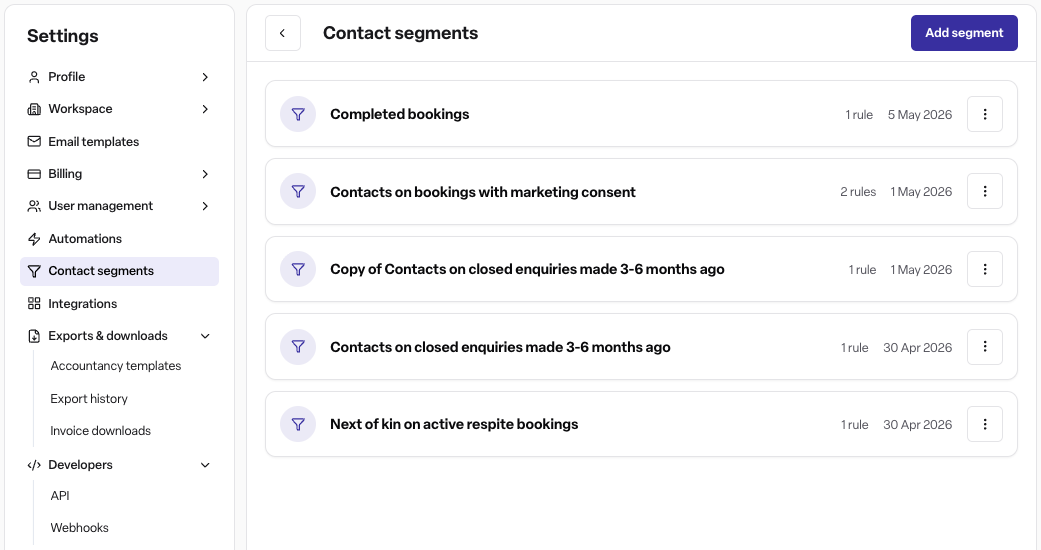Click the Billing label in sidebar
This screenshot has width=1041, height=550.
pos(65,174)
